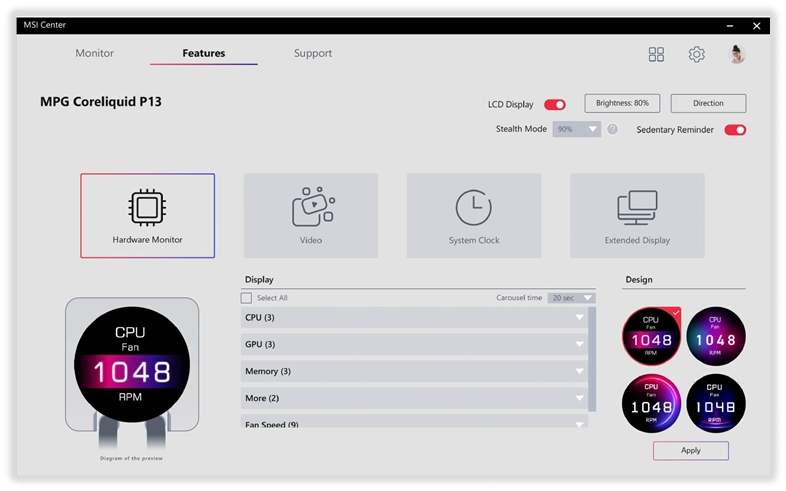786x491 pixels.
Task: Click the MPG Coreliquid P13 title
Action: pyautogui.click(x=101, y=102)
